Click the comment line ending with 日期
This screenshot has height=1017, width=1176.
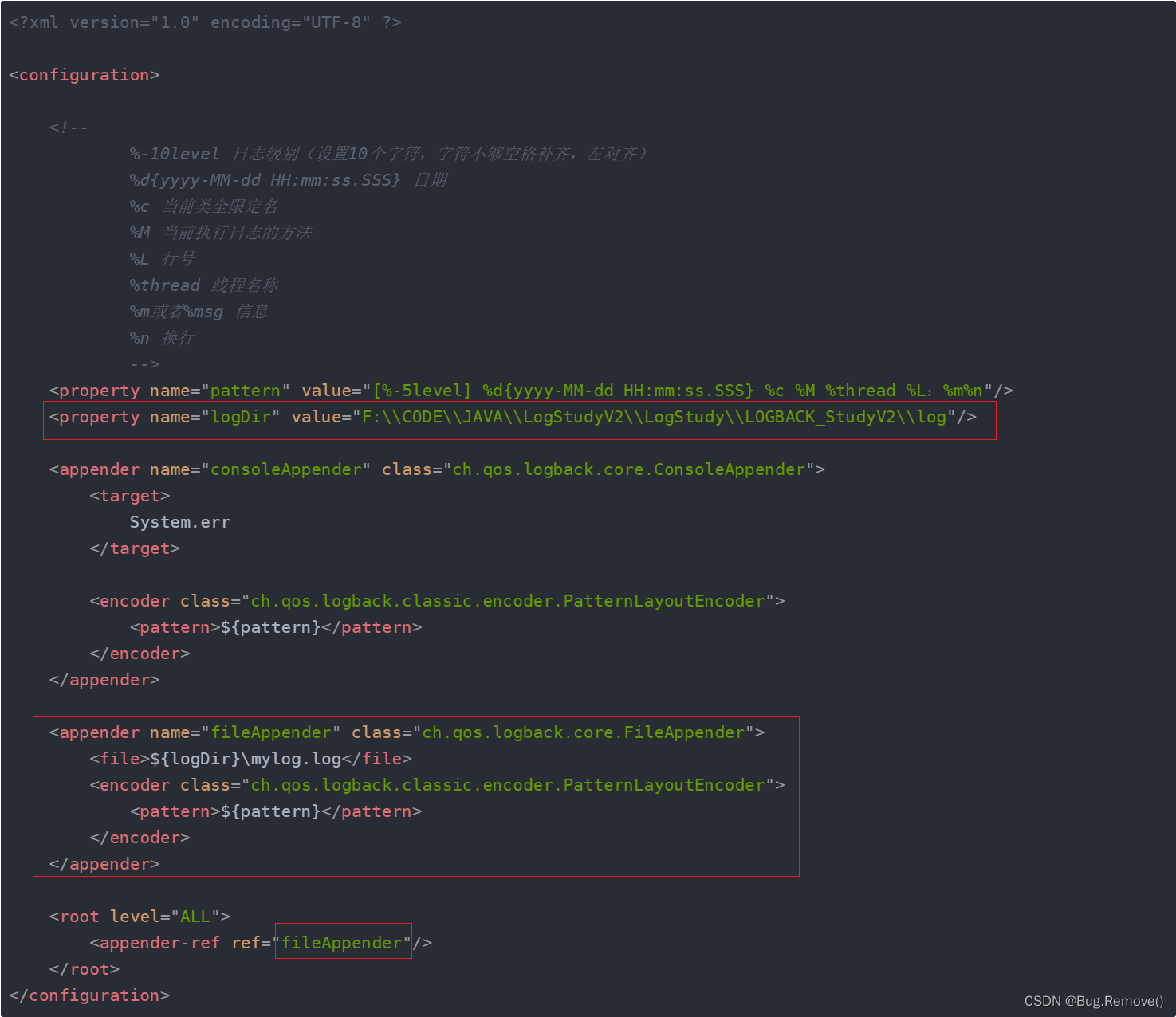[289, 180]
